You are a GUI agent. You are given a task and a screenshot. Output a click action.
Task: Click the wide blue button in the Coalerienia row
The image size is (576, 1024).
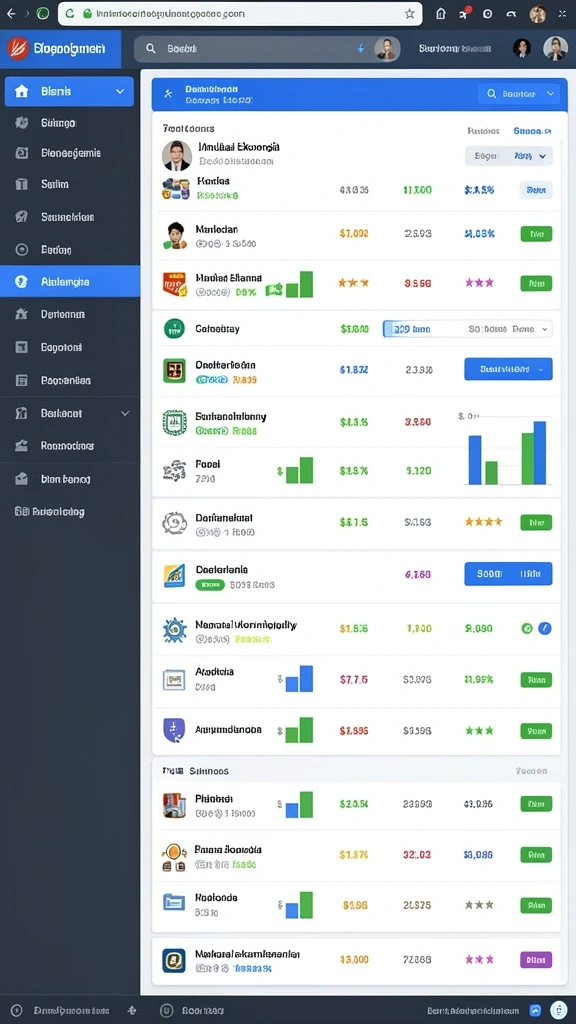(x=508, y=573)
